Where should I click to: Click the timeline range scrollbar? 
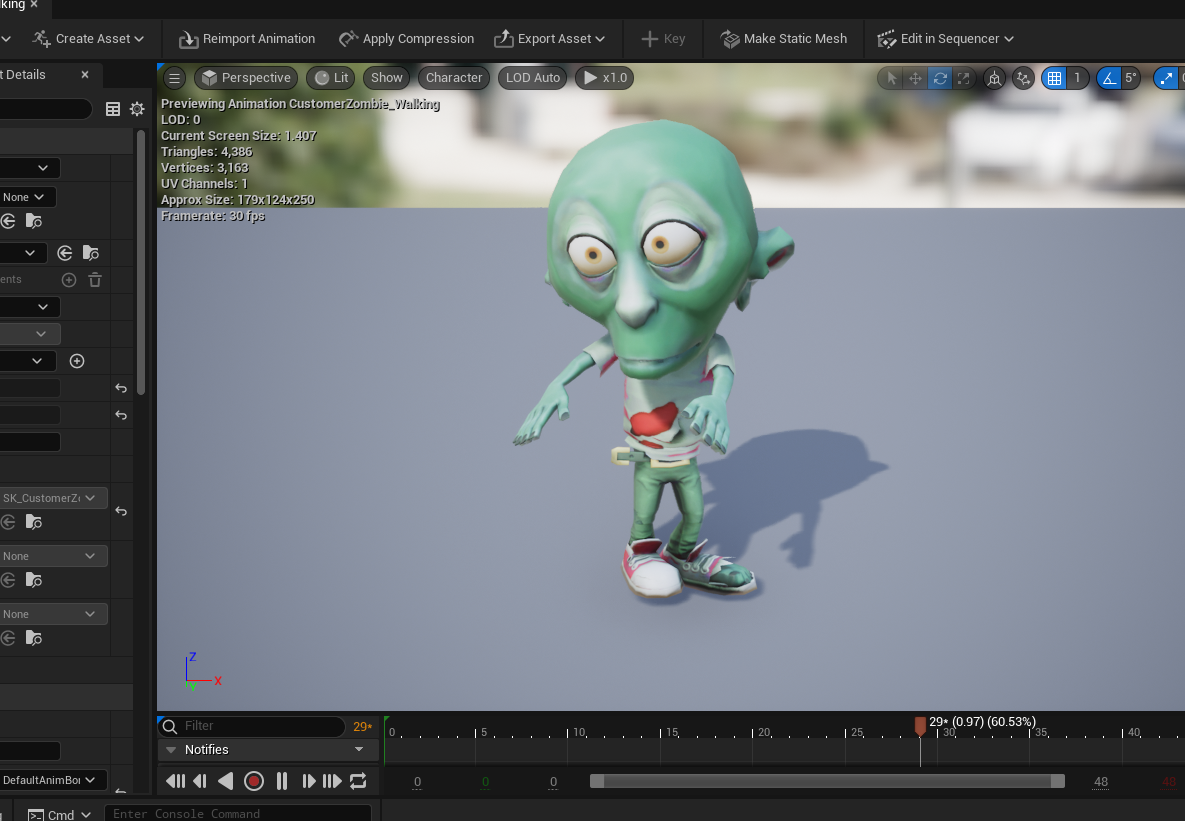pyautogui.click(x=826, y=781)
